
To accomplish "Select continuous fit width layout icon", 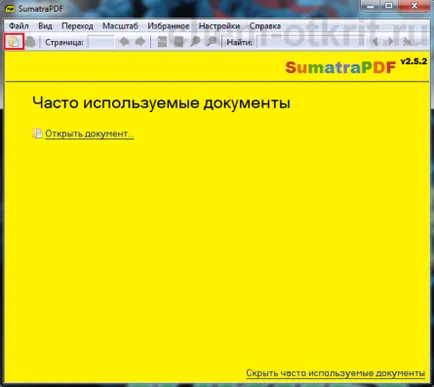I will click(162, 42).
